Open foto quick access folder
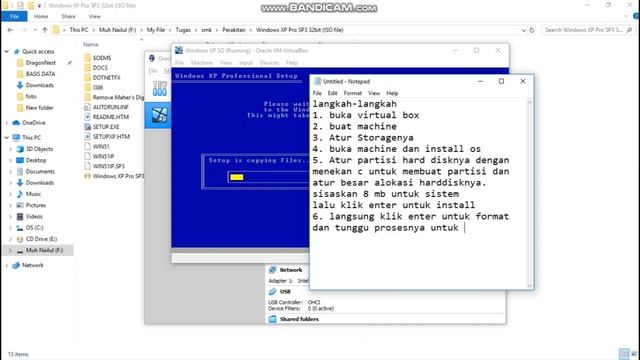 tap(31, 96)
